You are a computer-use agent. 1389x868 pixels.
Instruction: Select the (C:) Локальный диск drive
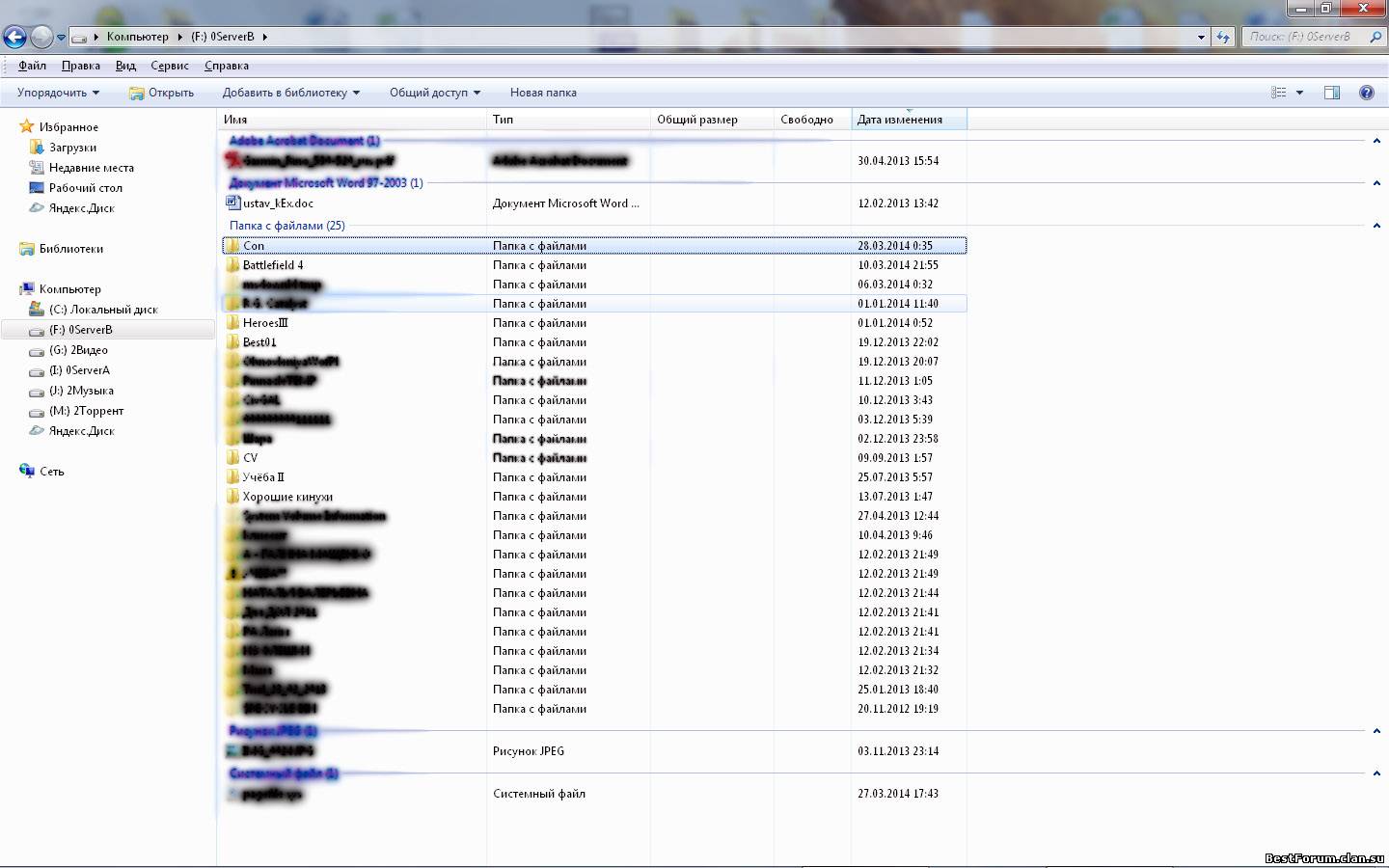102,310
